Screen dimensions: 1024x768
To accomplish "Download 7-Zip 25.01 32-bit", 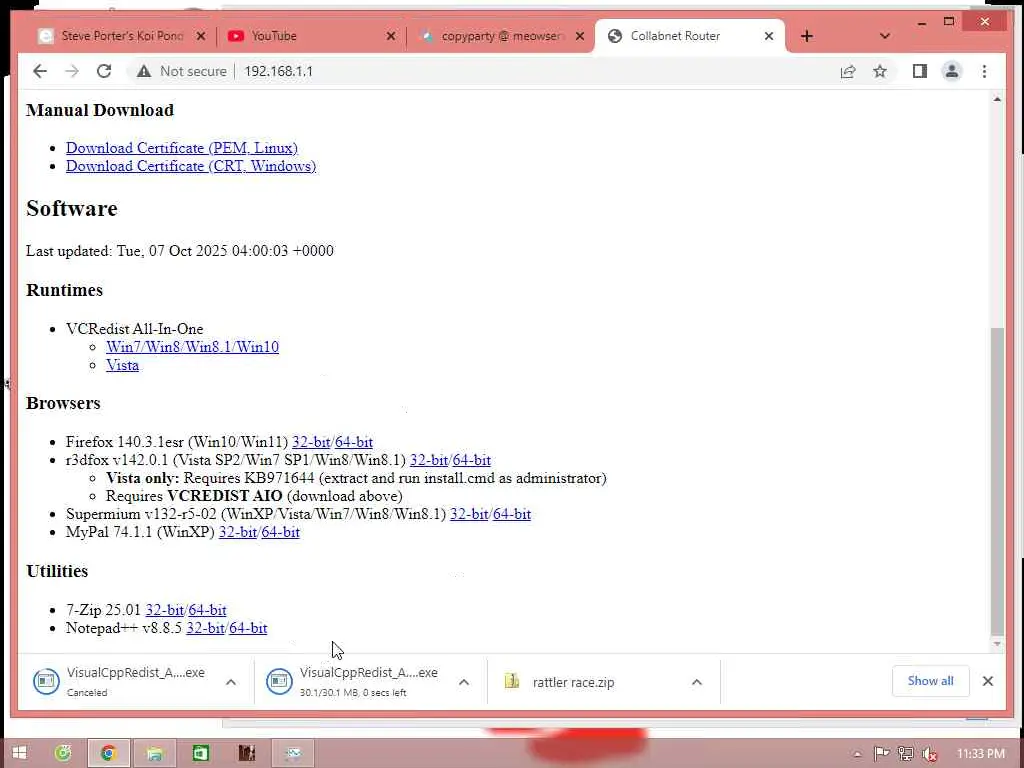I will [x=165, y=610].
